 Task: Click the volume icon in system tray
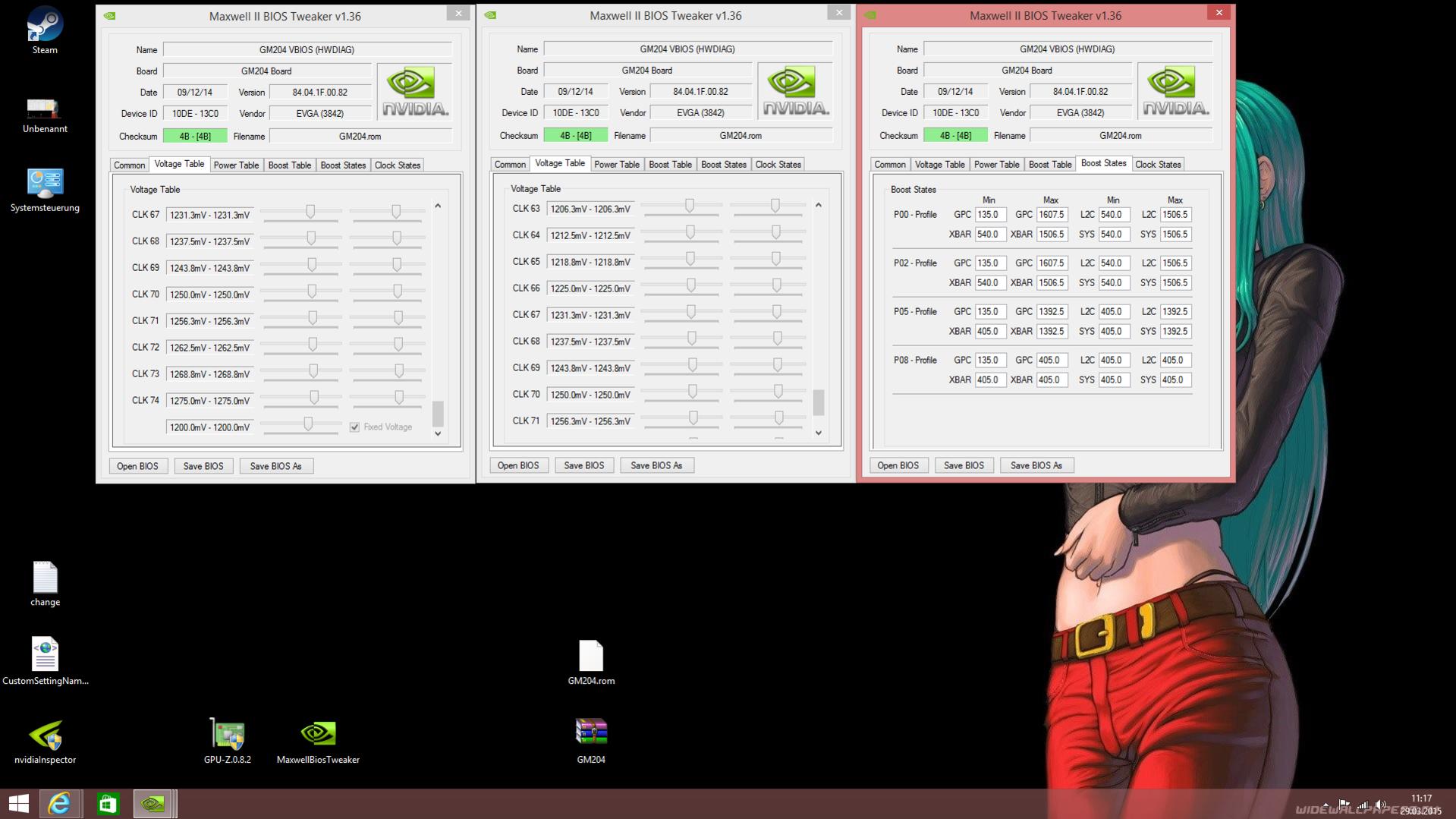click(x=1380, y=805)
